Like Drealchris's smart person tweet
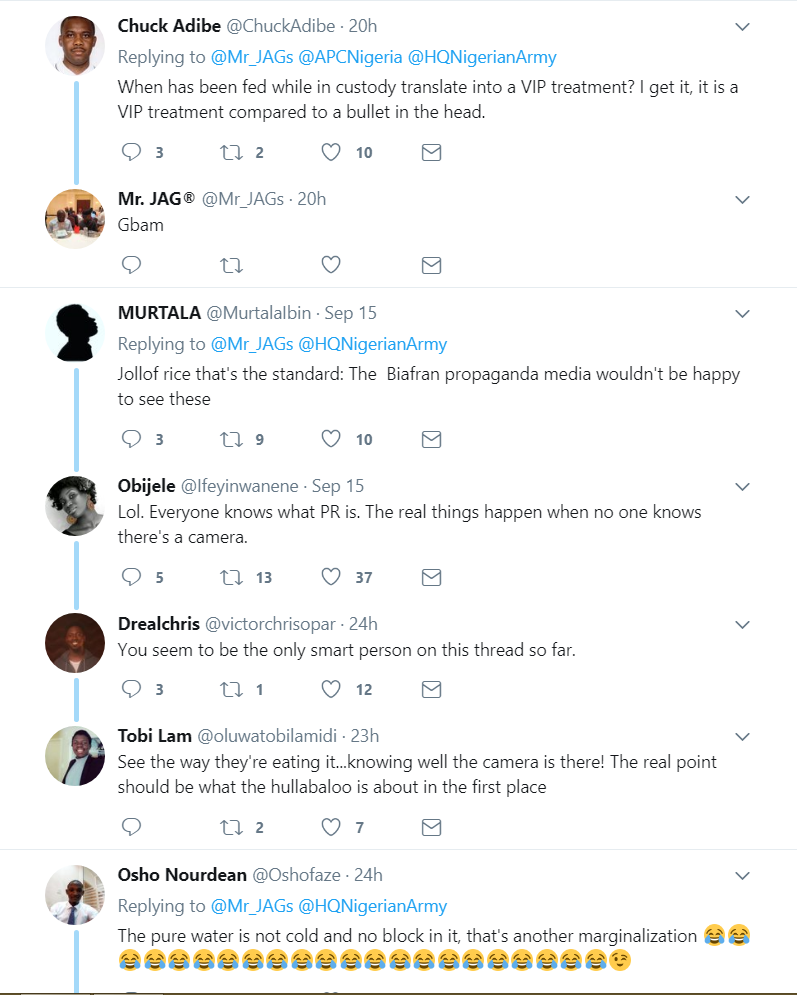 point(331,689)
